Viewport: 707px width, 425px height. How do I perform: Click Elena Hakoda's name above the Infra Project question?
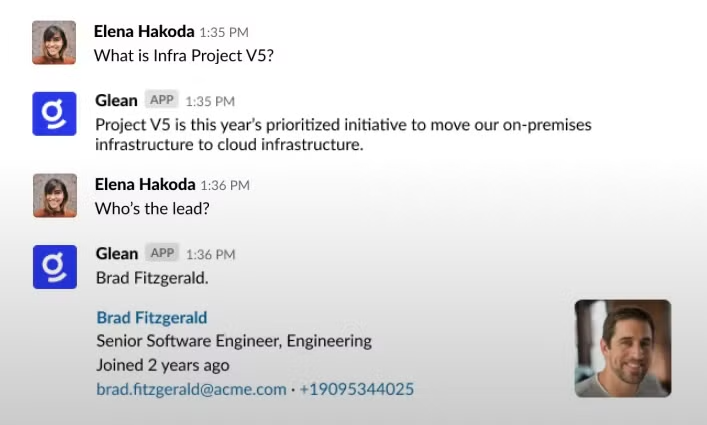(x=142, y=31)
